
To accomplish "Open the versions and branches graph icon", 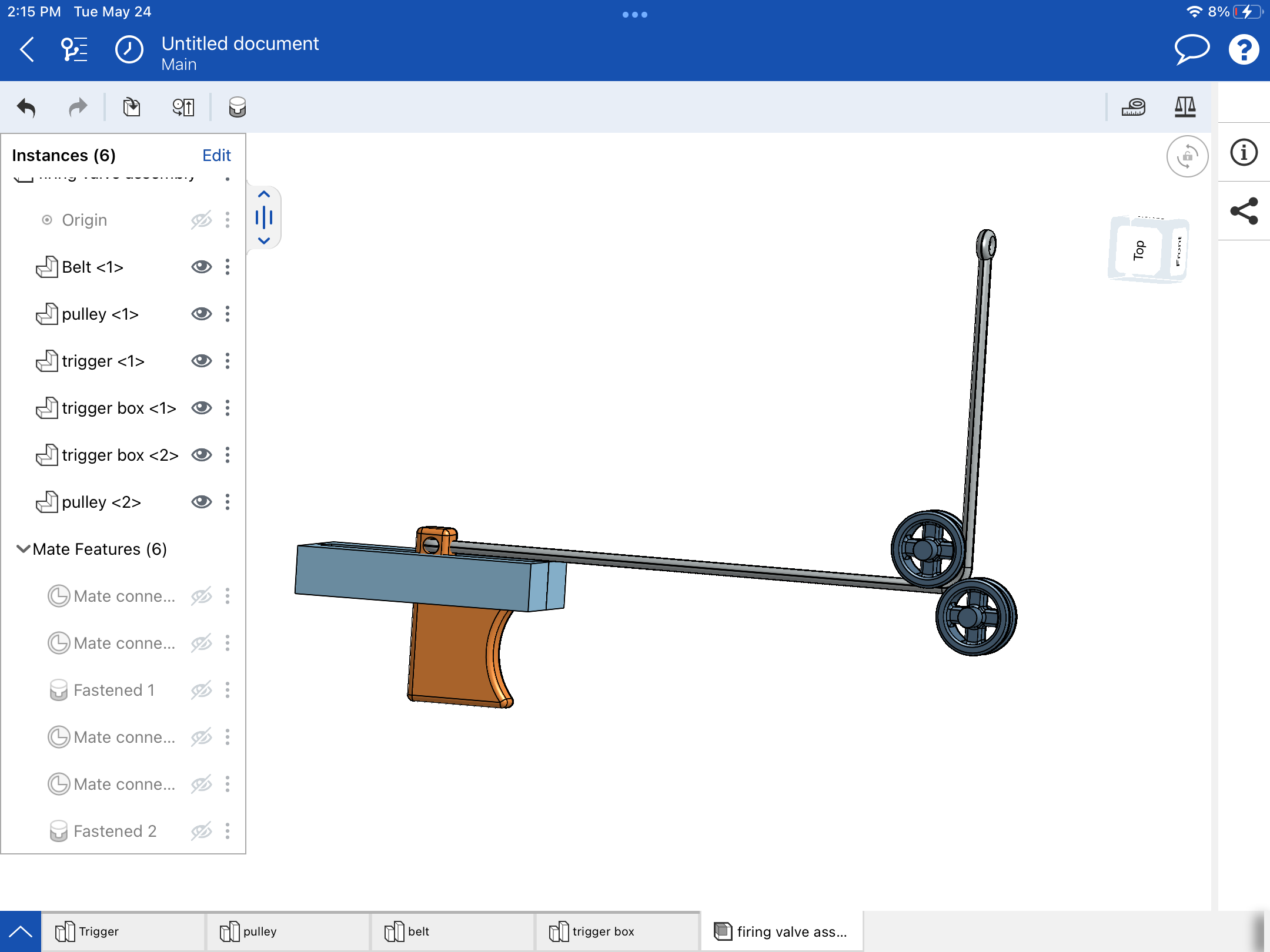I will pyautogui.click(x=75, y=50).
